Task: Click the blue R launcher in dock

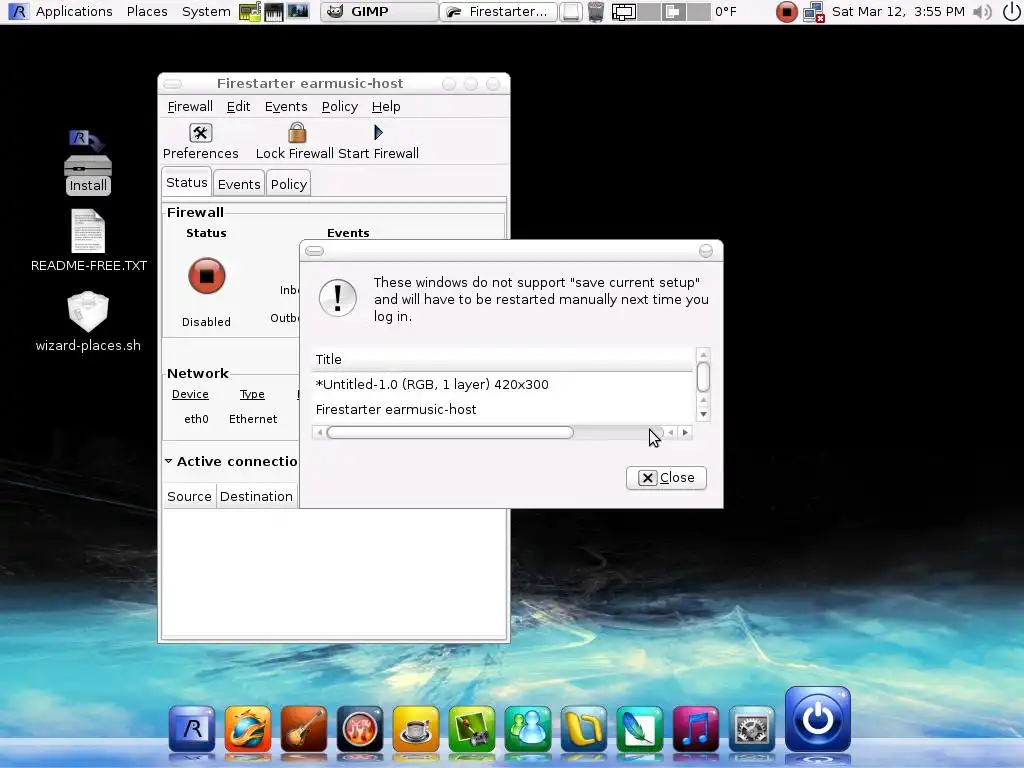Action: tap(192, 728)
